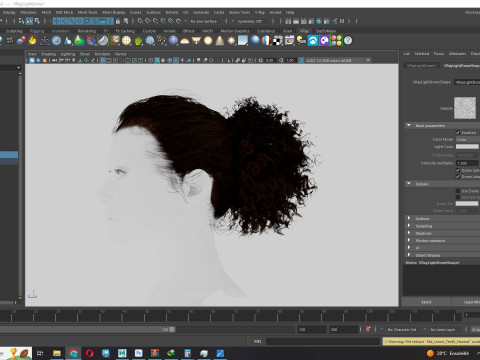Switch to the FX Caching shelf tab
The height and width of the screenshot is (360, 480).
125,31
